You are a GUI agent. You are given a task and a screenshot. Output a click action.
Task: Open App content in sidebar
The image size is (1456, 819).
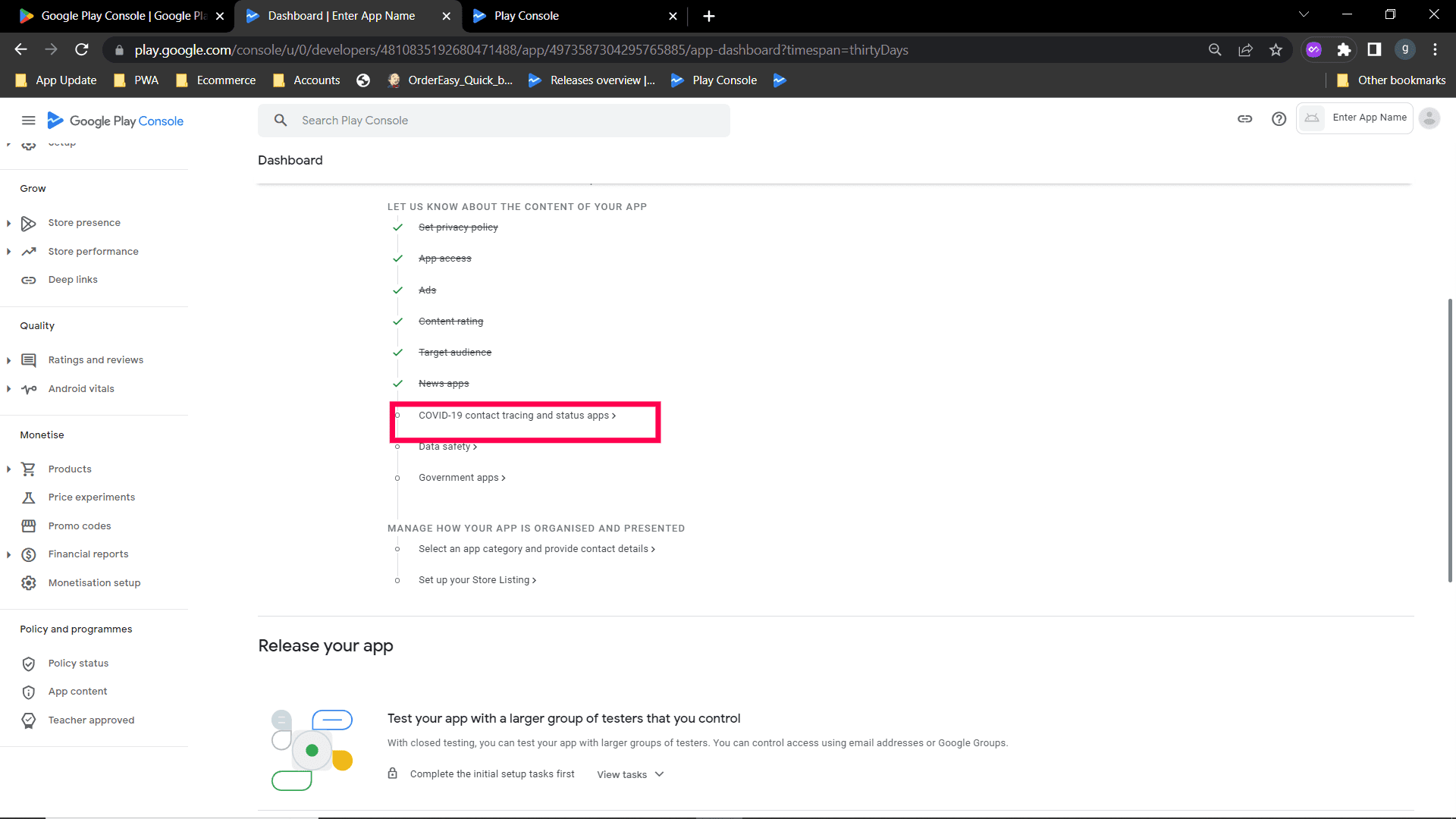coord(77,692)
